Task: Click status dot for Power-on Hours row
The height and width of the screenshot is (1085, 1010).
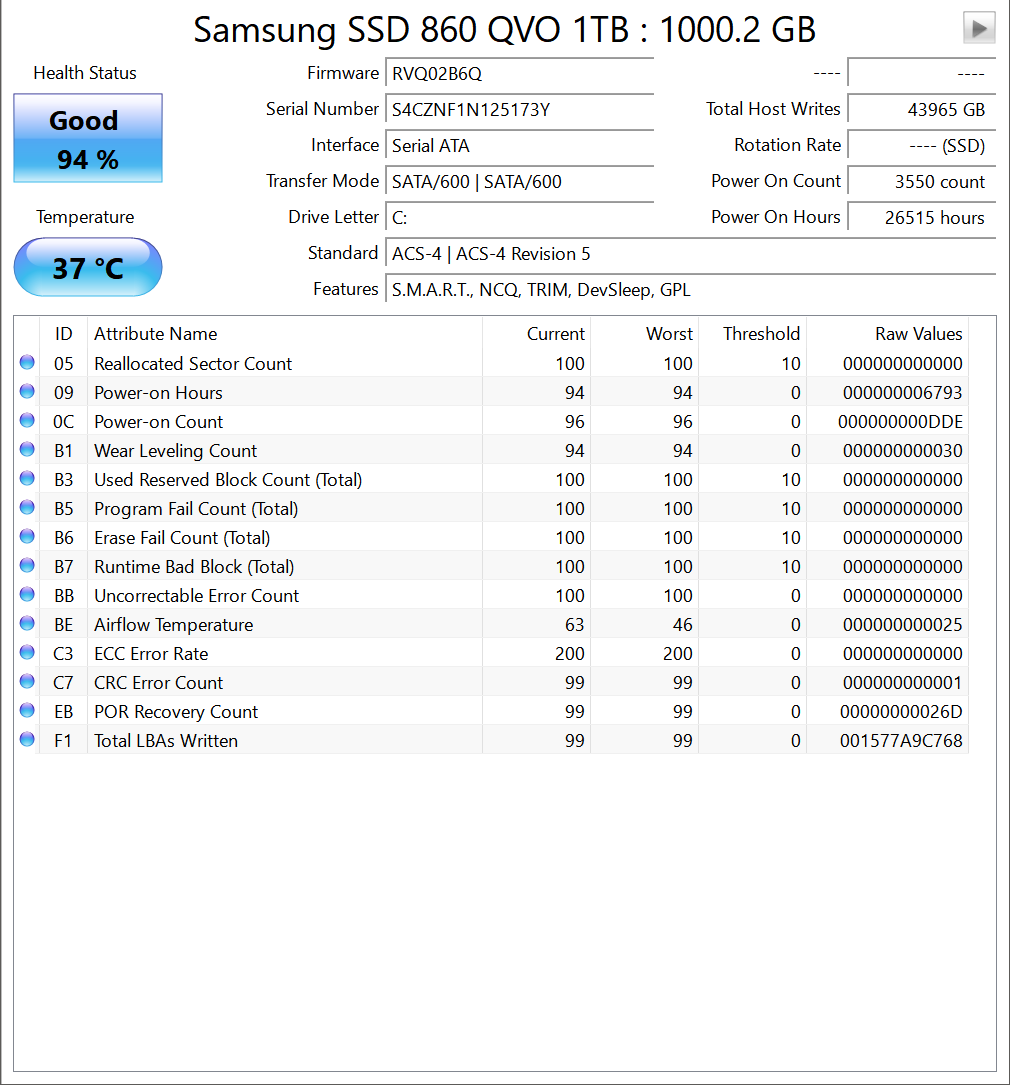Action: (27, 392)
